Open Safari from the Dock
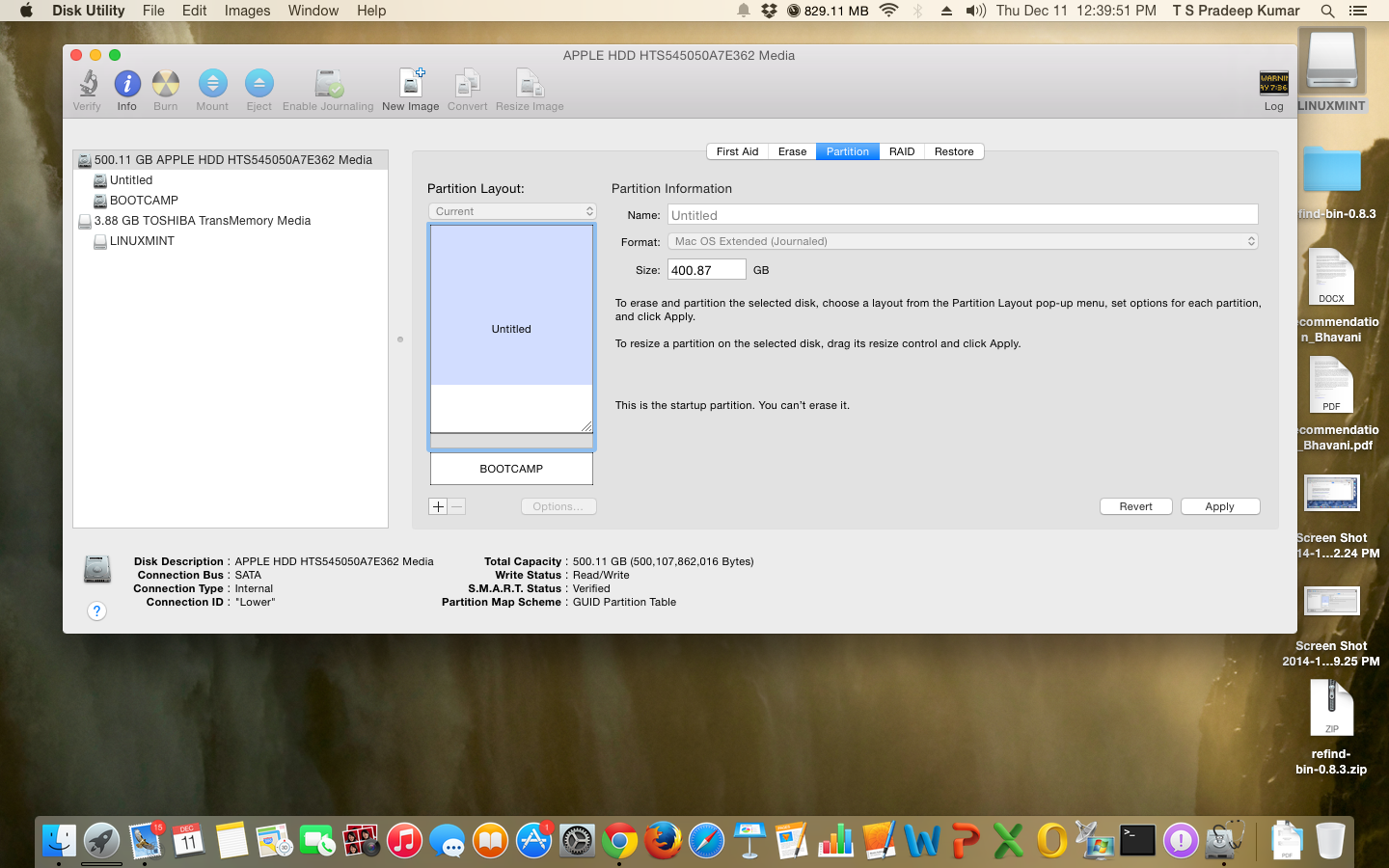1389x868 pixels. (x=706, y=841)
